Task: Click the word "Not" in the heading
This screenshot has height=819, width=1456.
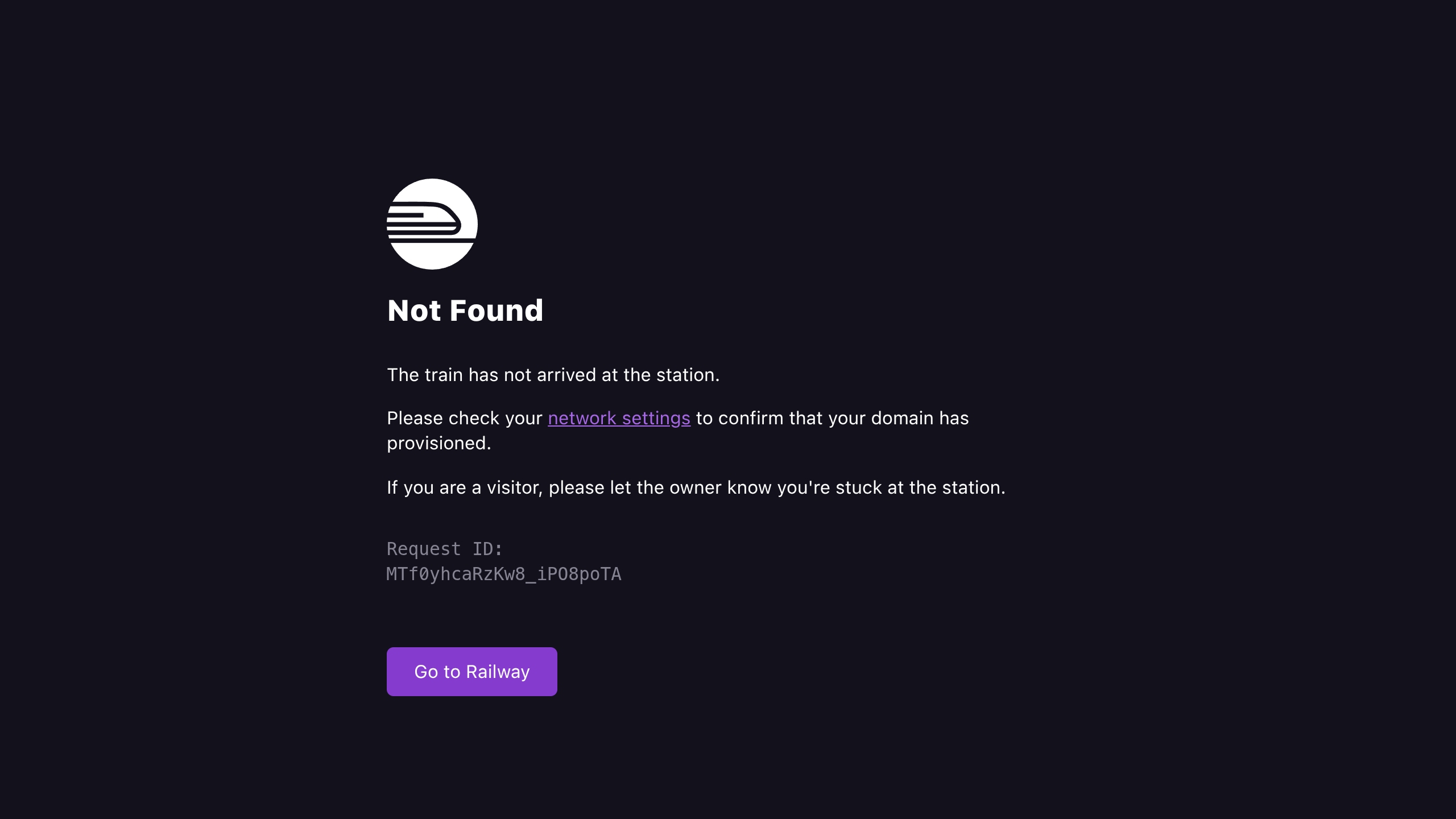Action: (414, 311)
